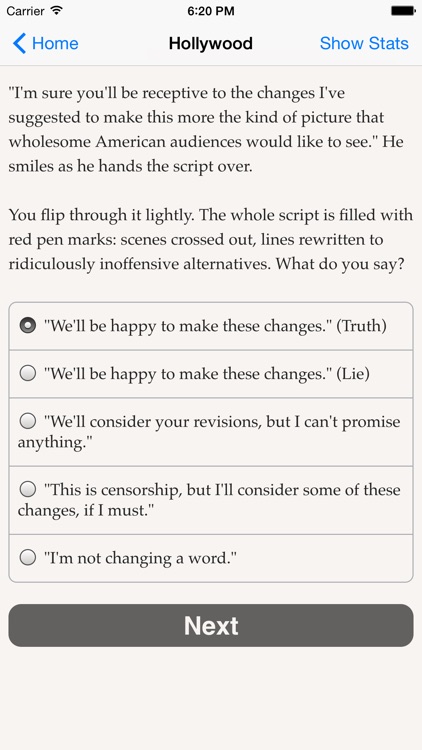
Task: Choose the "can't promise anything" radio button
Action: click(x=28, y=421)
